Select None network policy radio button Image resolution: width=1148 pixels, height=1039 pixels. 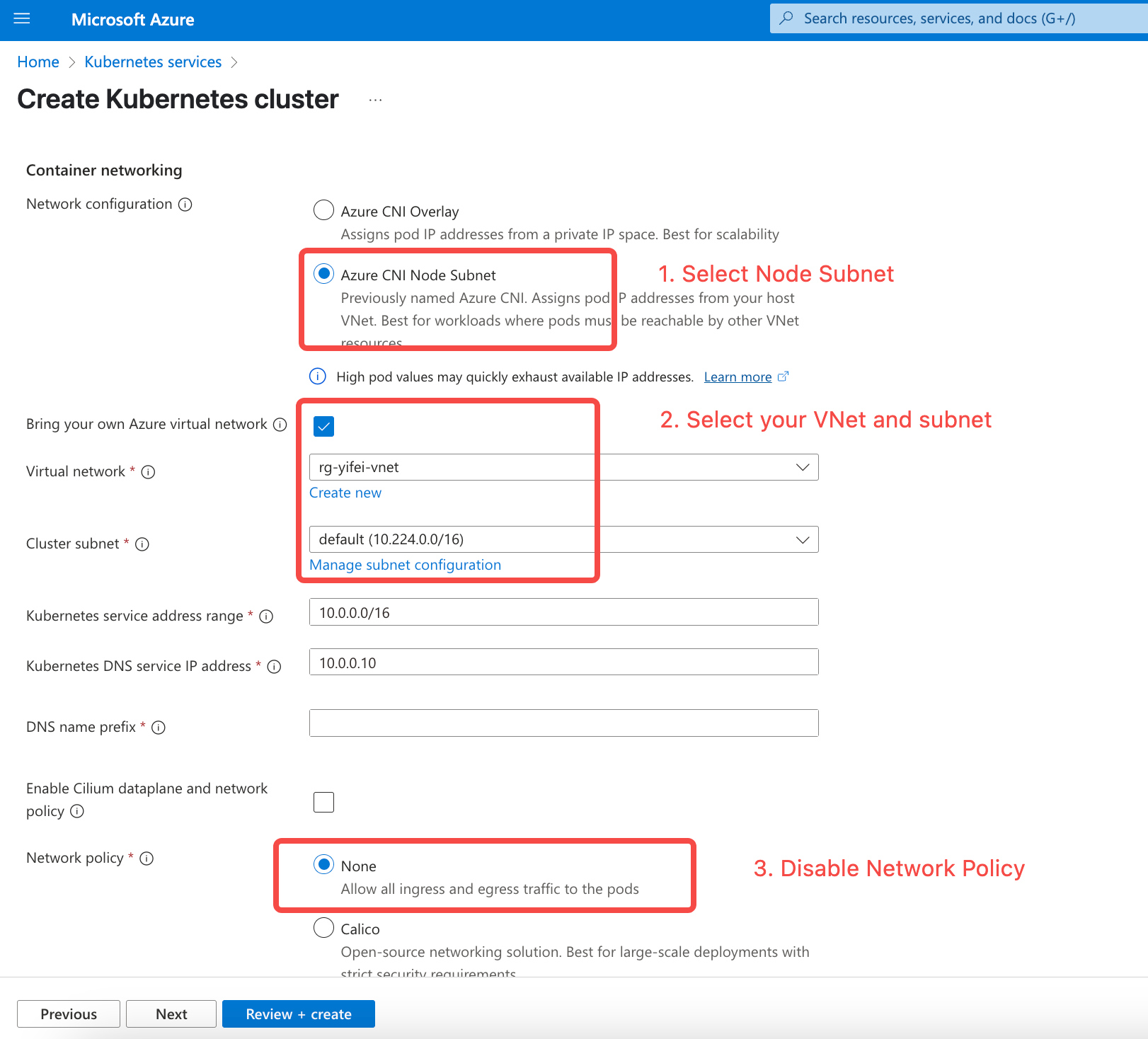(323, 864)
